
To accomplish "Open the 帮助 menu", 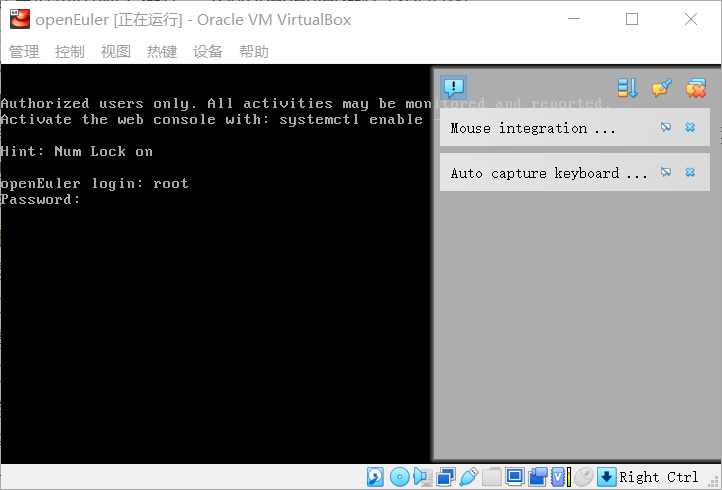I will click(x=254, y=52).
